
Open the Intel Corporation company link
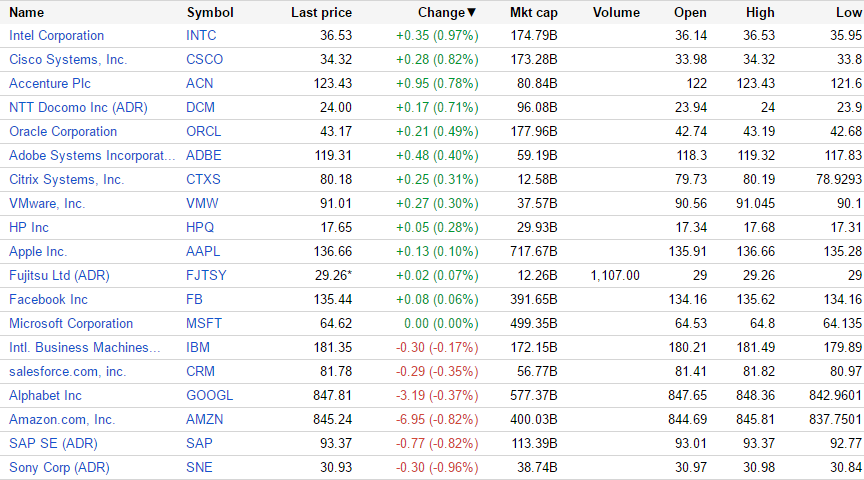[56, 35]
